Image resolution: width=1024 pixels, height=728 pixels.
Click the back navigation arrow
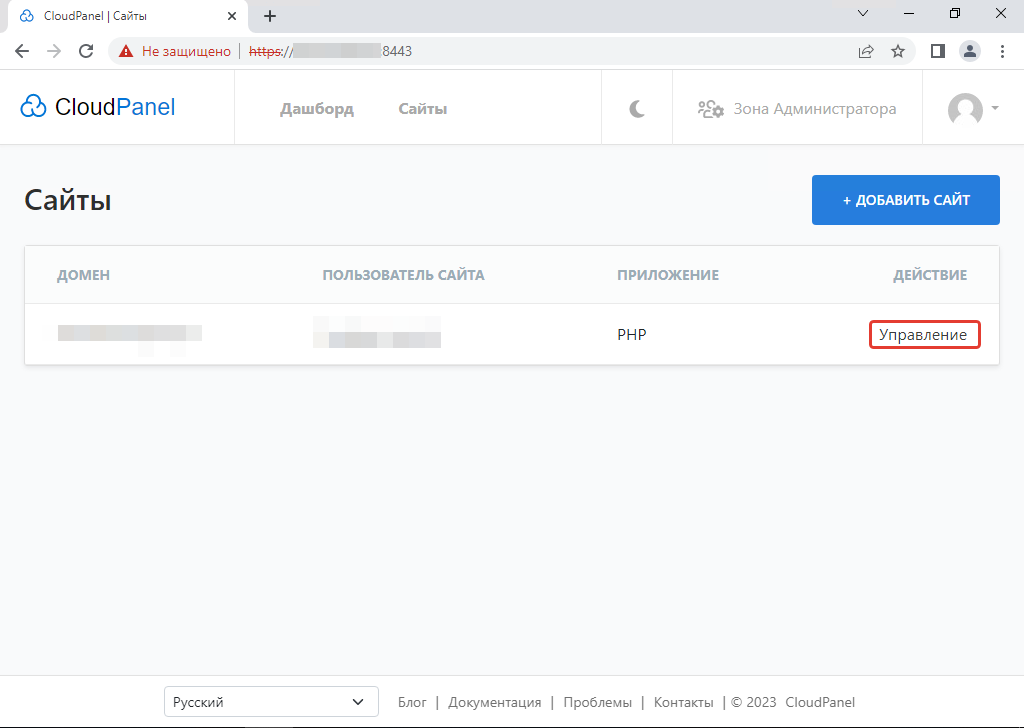pos(22,50)
